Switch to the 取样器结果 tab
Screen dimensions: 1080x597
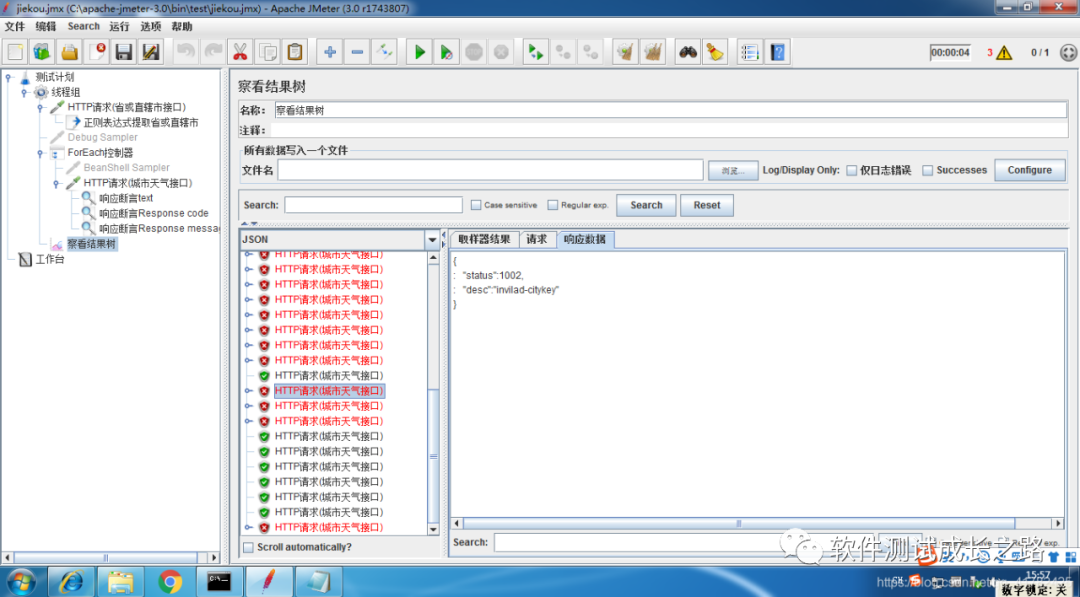click(484, 239)
